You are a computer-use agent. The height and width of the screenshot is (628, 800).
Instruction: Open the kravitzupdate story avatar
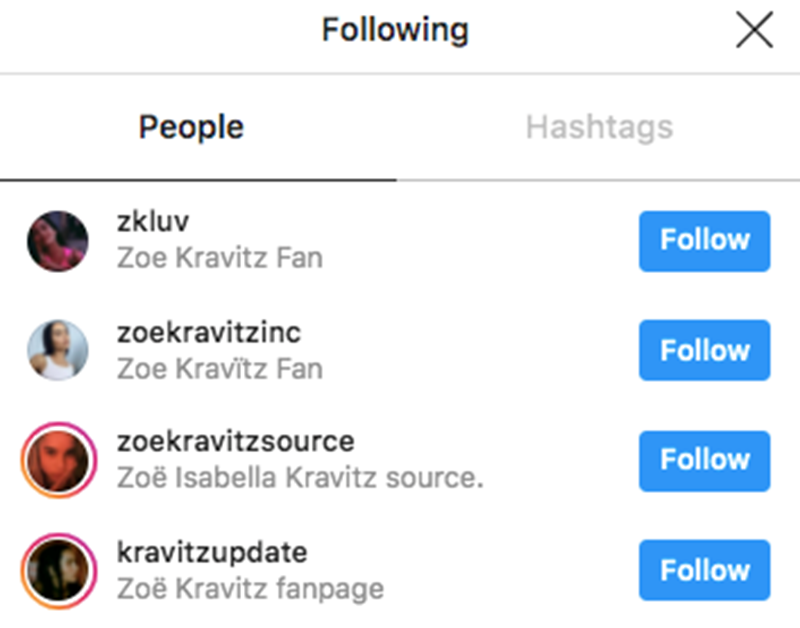coord(58,571)
